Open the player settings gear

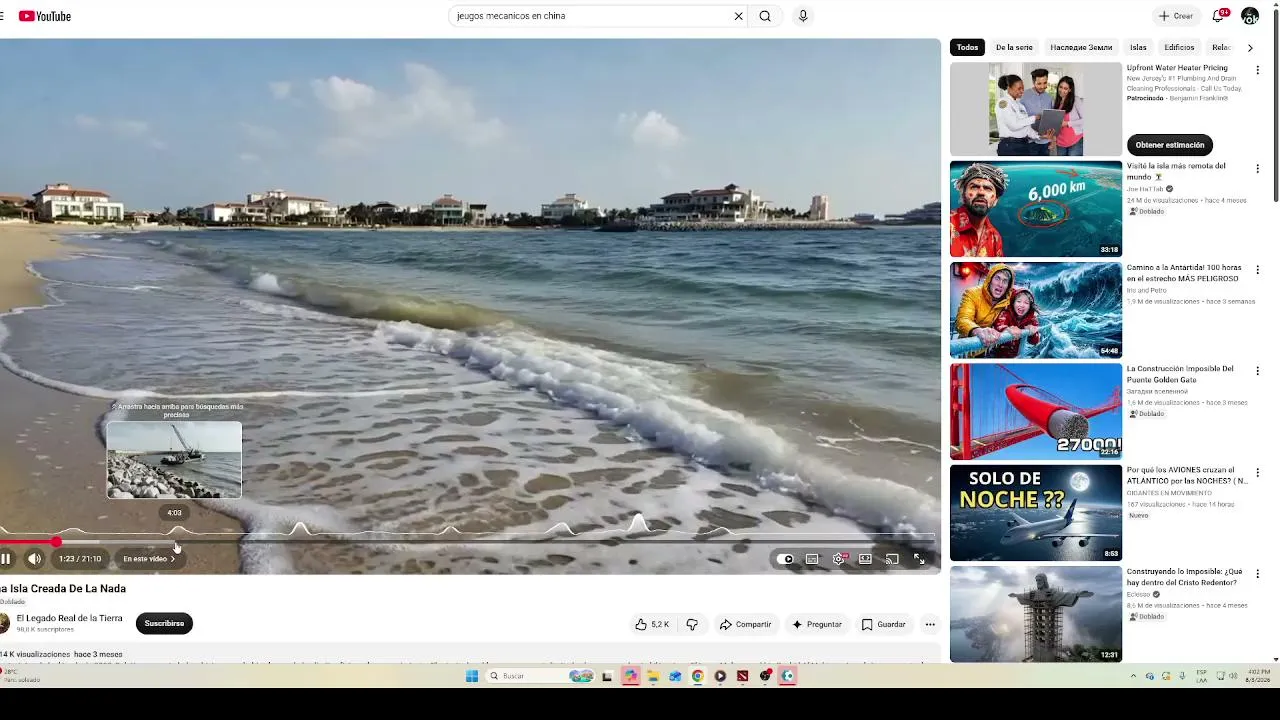click(x=839, y=559)
